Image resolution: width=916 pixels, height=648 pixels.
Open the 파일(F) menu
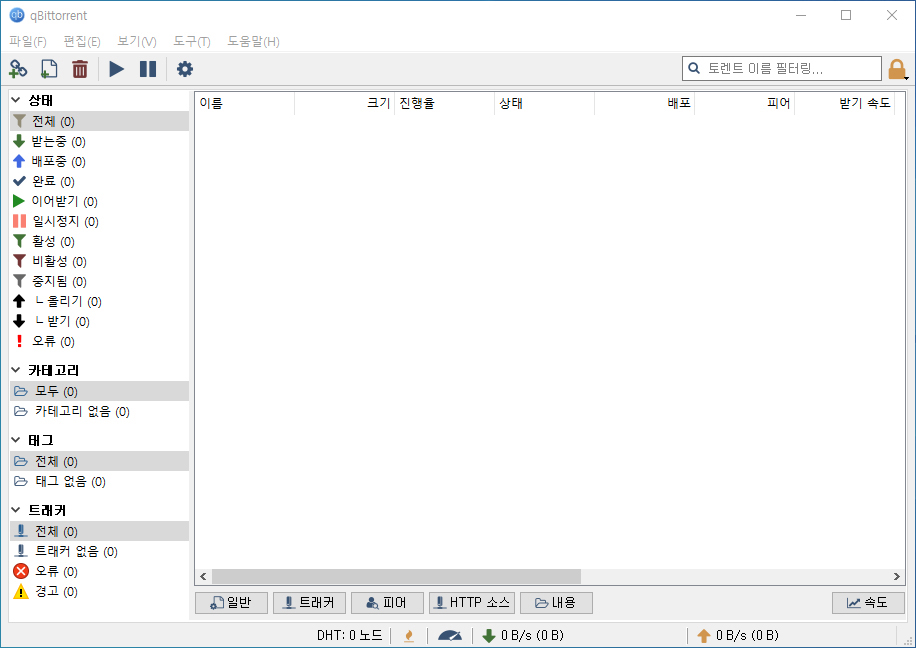[27, 41]
